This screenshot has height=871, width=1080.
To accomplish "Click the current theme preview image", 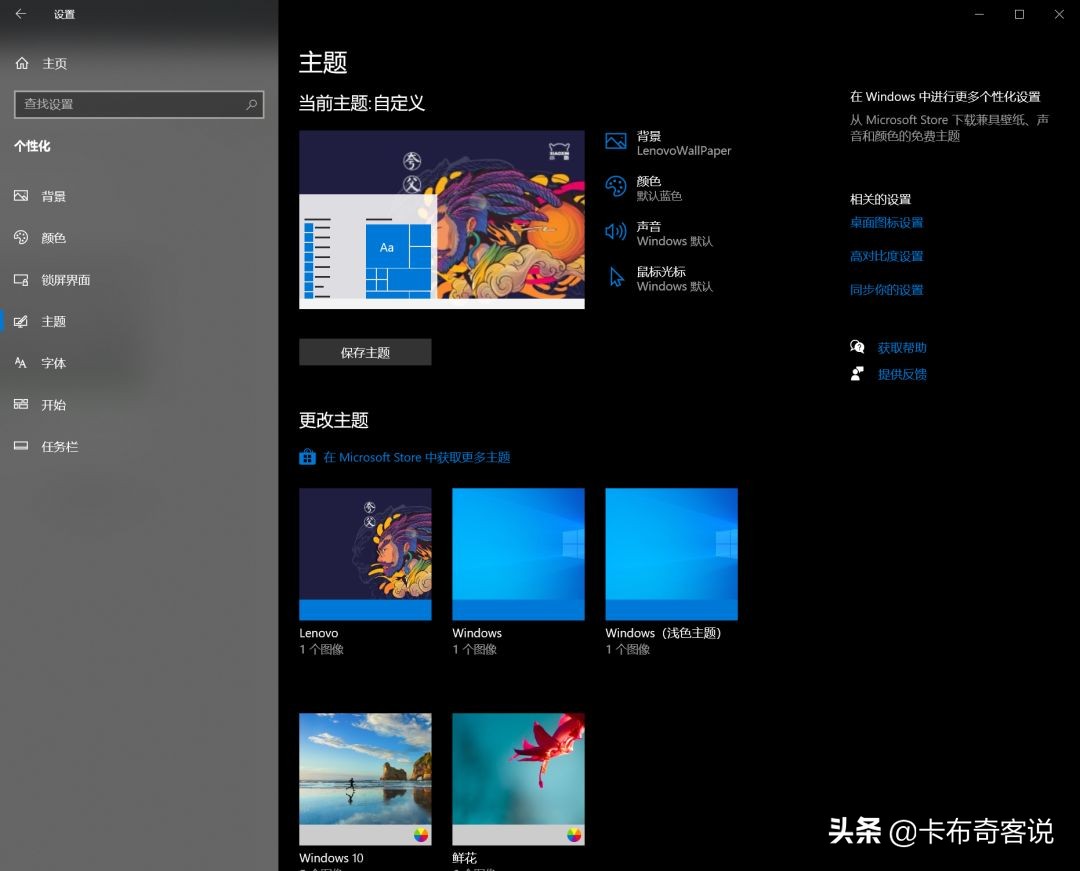I will pyautogui.click(x=442, y=220).
